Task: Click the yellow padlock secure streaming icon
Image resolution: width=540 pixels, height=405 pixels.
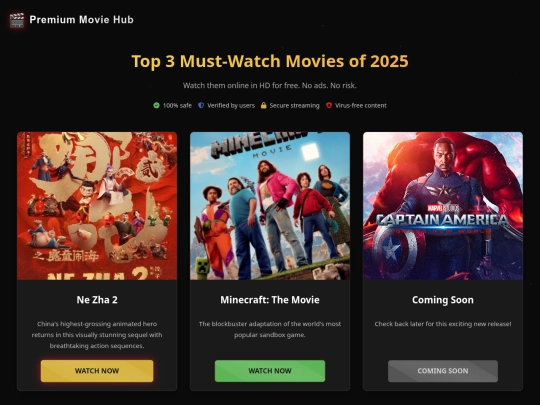Action: (263, 105)
